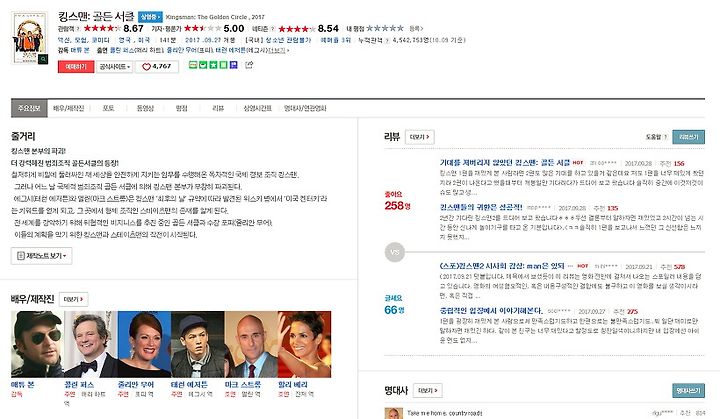720x419 pixels.
Task: Click the 글쎄요 66명 count
Action: click(x=394, y=310)
